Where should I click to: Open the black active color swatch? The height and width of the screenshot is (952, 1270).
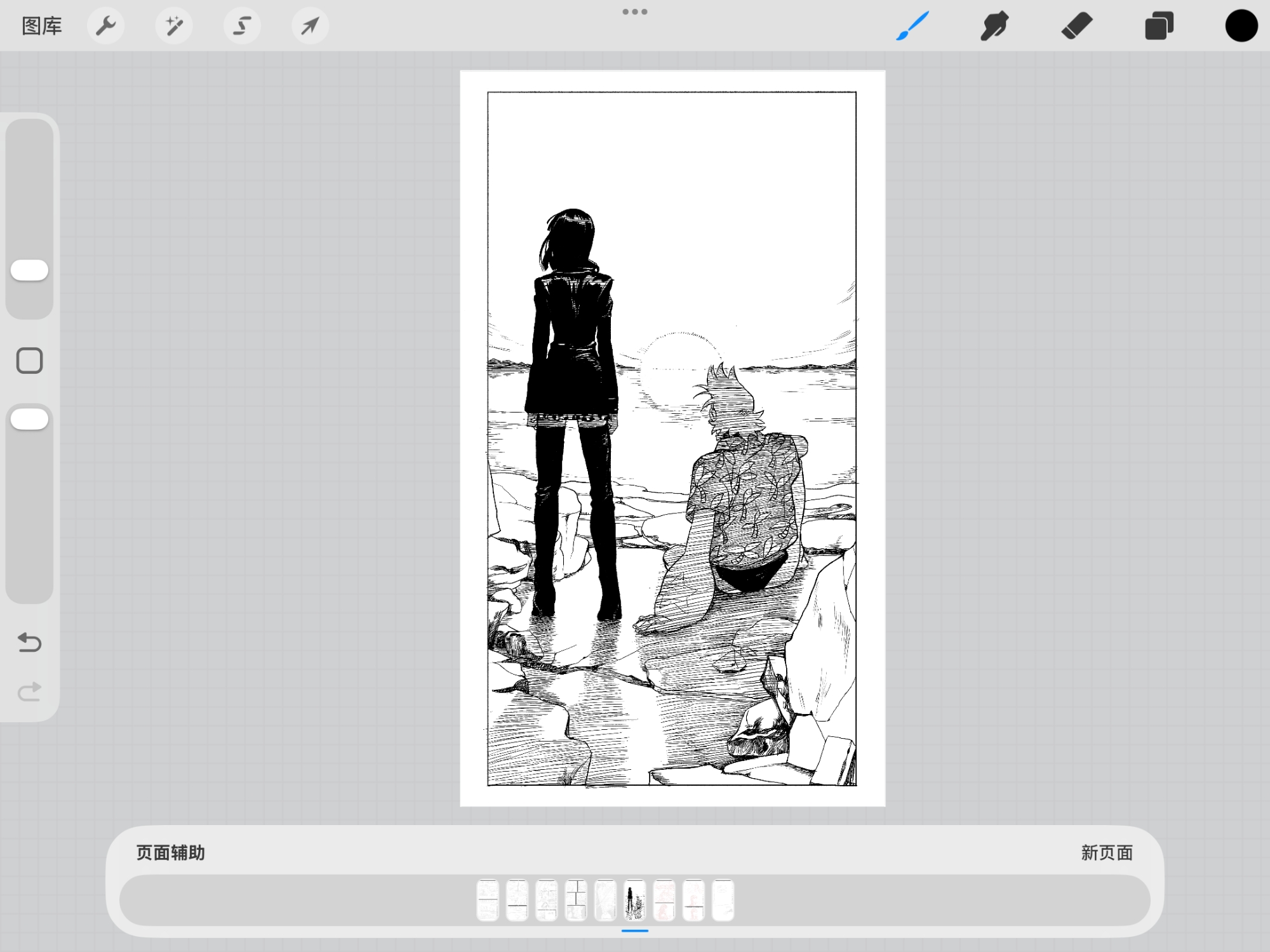coord(1241,26)
